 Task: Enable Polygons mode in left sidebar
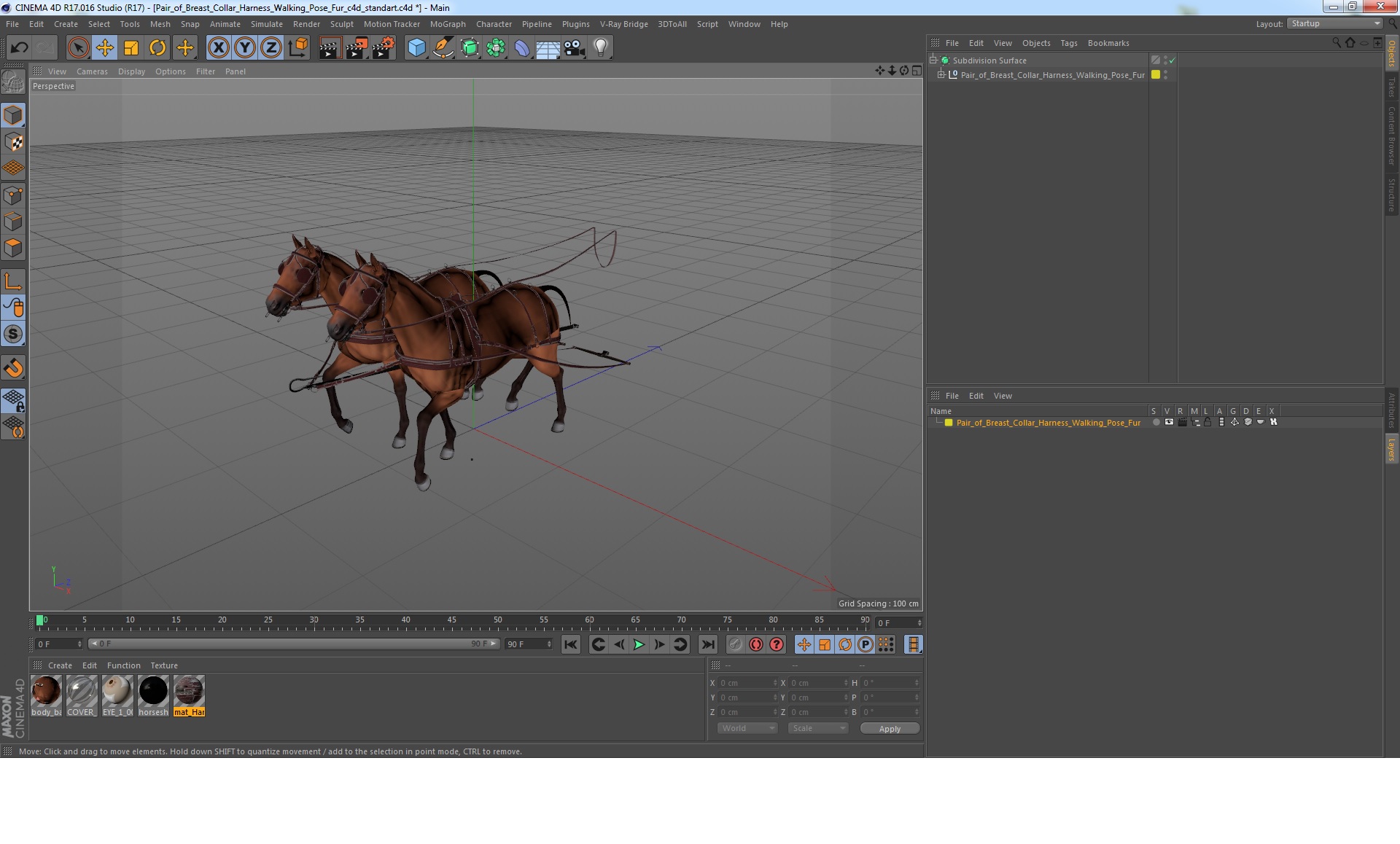13,248
